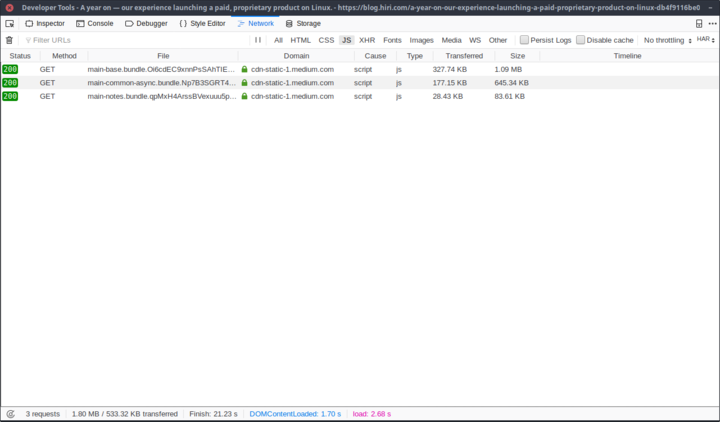The height and width of the screenshot is (422, 720).
Task: Open the DevTools more options menu
Action: (x=711, y=23)
